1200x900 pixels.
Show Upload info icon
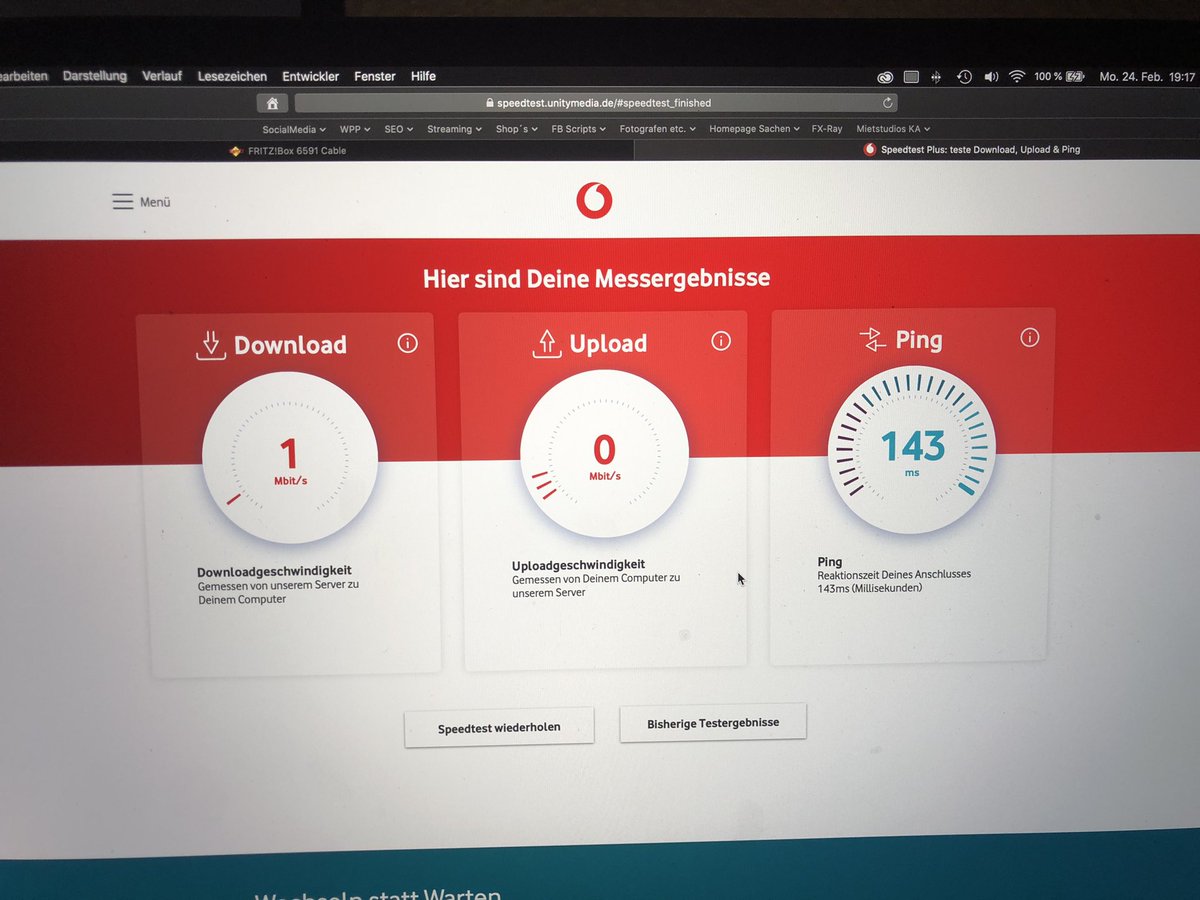[721, 341]
